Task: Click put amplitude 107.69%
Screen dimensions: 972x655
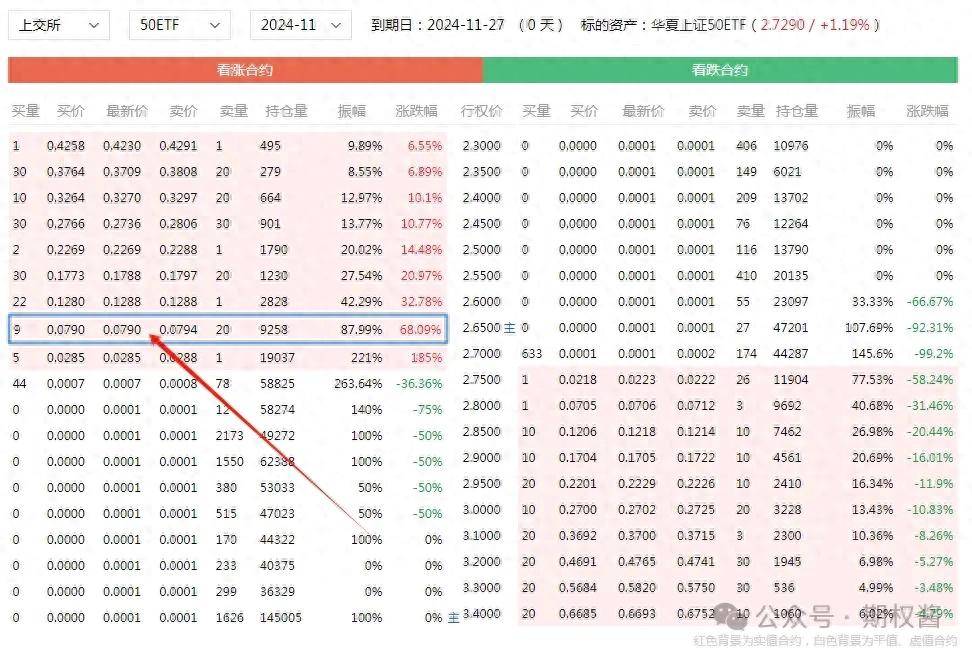Action: [869, 328]
